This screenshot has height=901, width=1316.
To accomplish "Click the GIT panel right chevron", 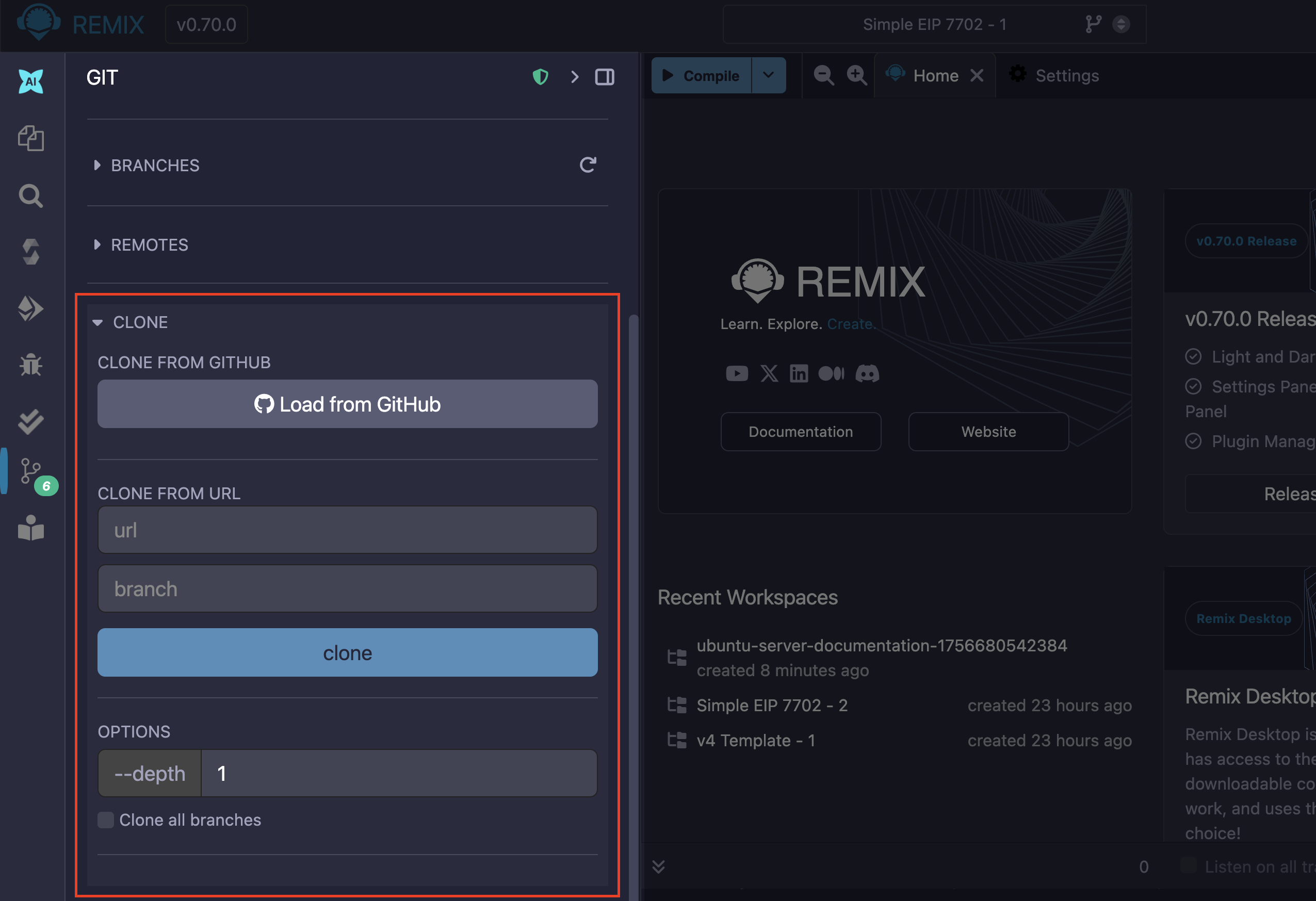I will tap(575, 77).
